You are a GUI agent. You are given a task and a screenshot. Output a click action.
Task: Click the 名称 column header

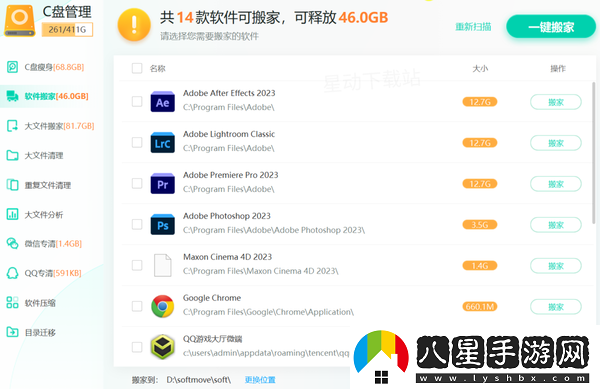[158, 68]
